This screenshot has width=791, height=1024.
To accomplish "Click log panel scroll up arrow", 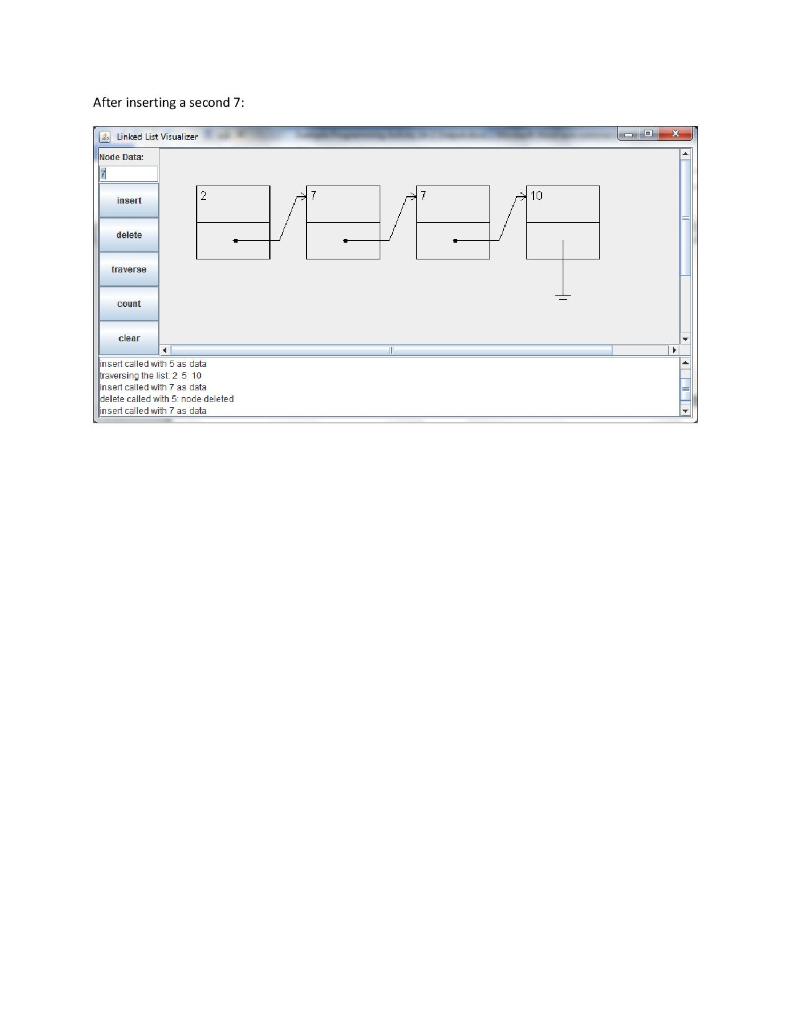I will [x=685, y=362].
